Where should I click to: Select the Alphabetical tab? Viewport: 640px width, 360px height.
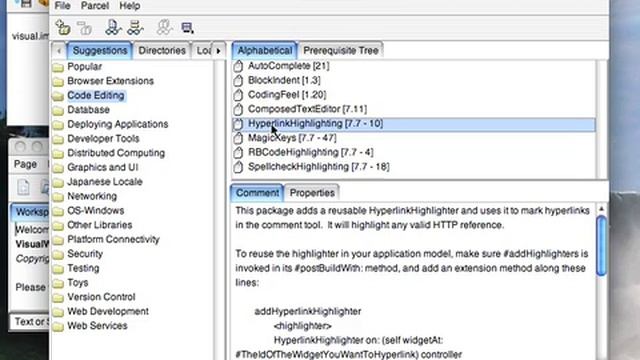tap(264, 51)
